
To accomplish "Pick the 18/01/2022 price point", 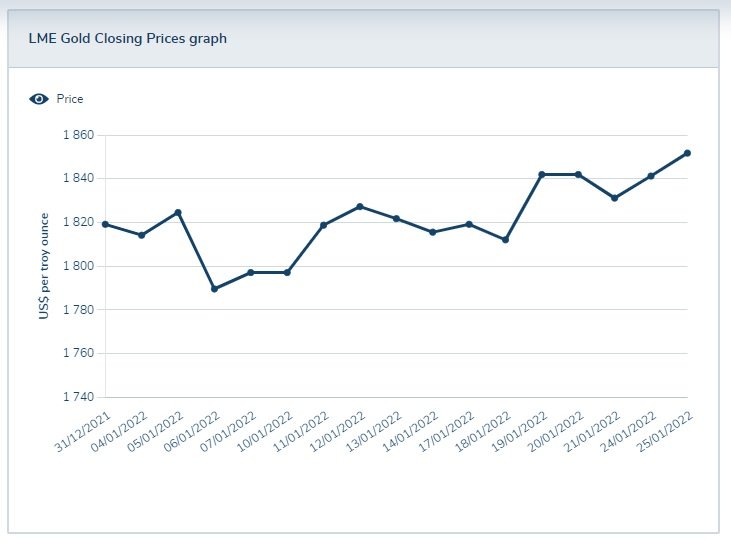I will (x=505, y=240).
